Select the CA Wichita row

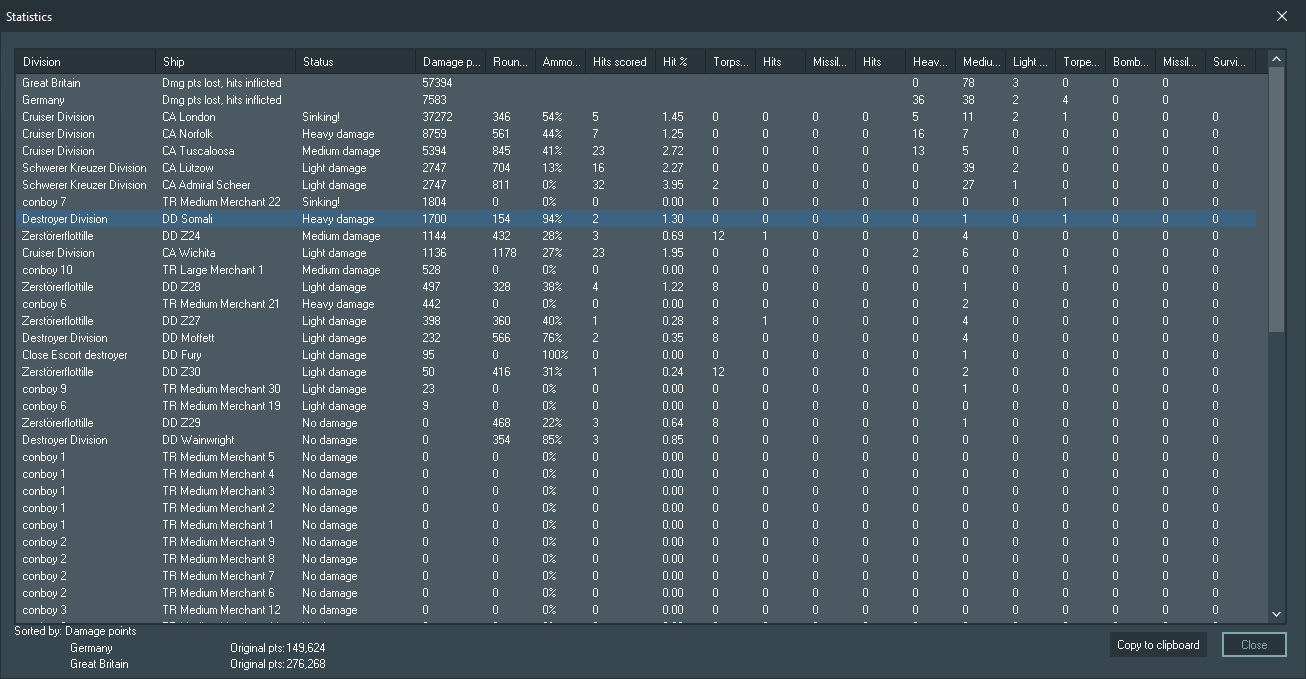point(636,253)
